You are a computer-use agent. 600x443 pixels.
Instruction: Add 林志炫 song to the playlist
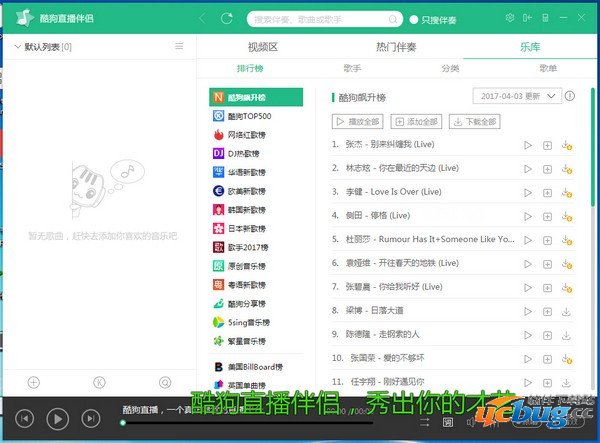pos(547,169)
